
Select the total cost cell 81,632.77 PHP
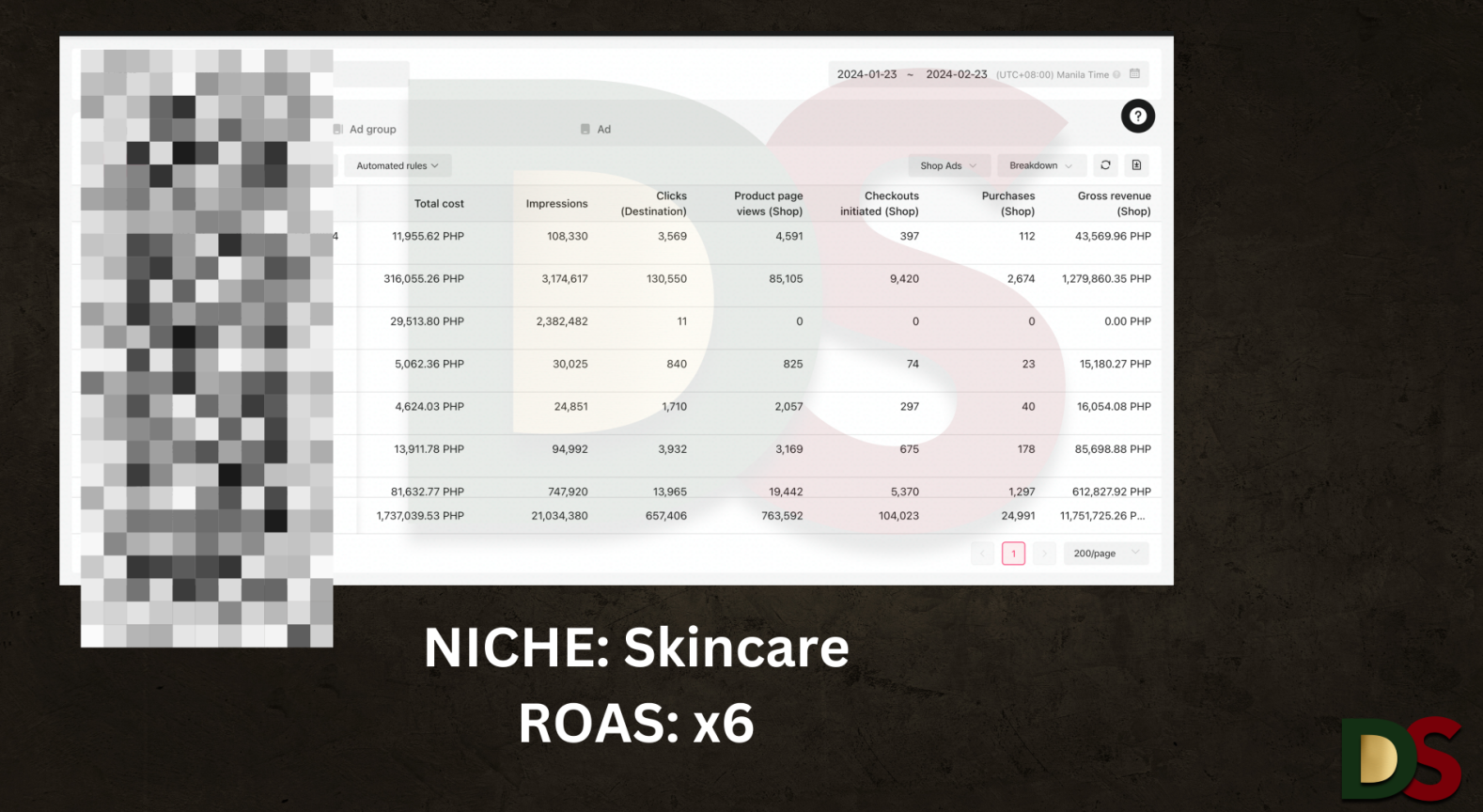tap(428, 491)
